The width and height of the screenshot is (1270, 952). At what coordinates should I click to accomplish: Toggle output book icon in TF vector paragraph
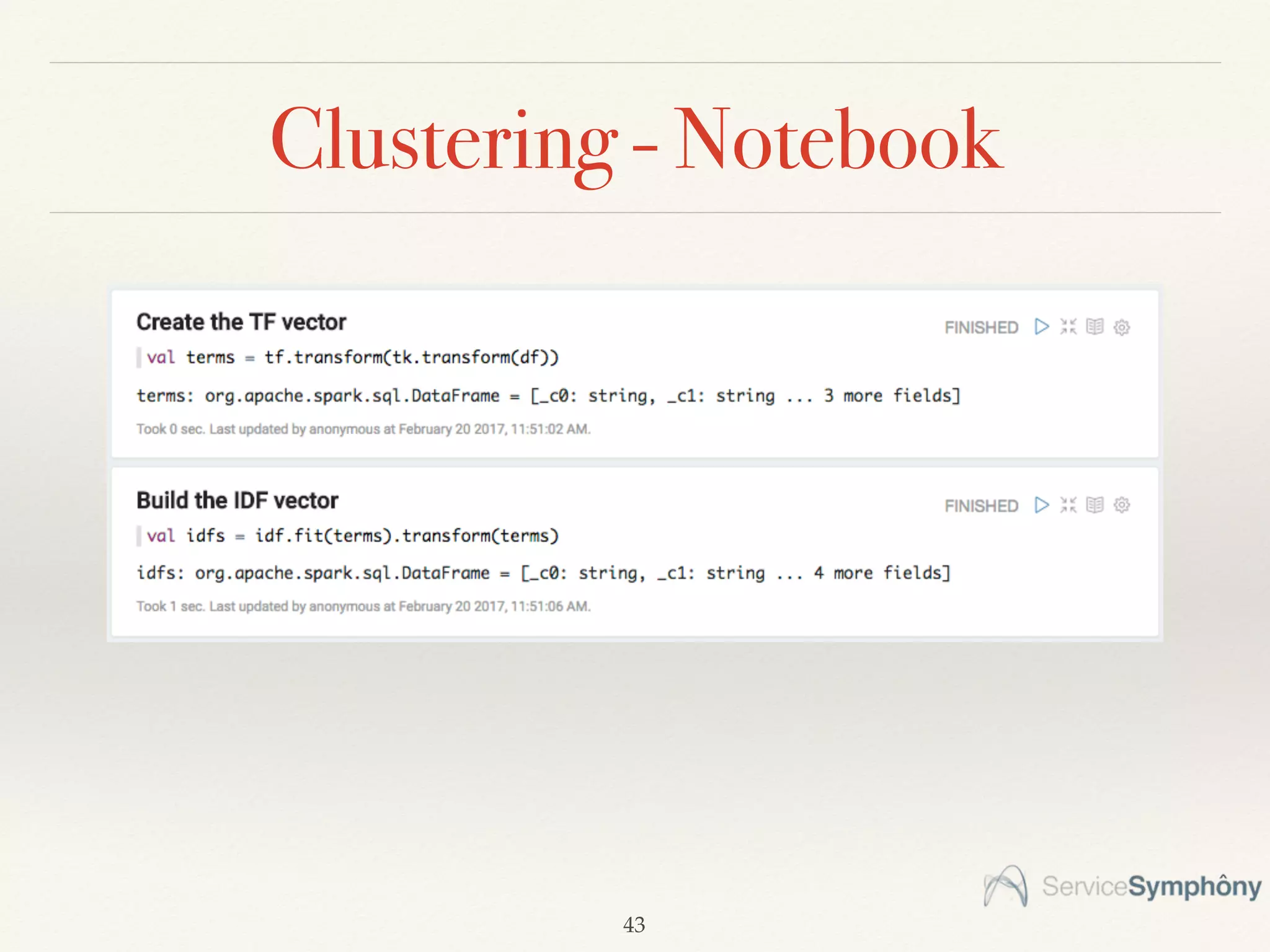pyautogui.click(x=1095, y=327)
